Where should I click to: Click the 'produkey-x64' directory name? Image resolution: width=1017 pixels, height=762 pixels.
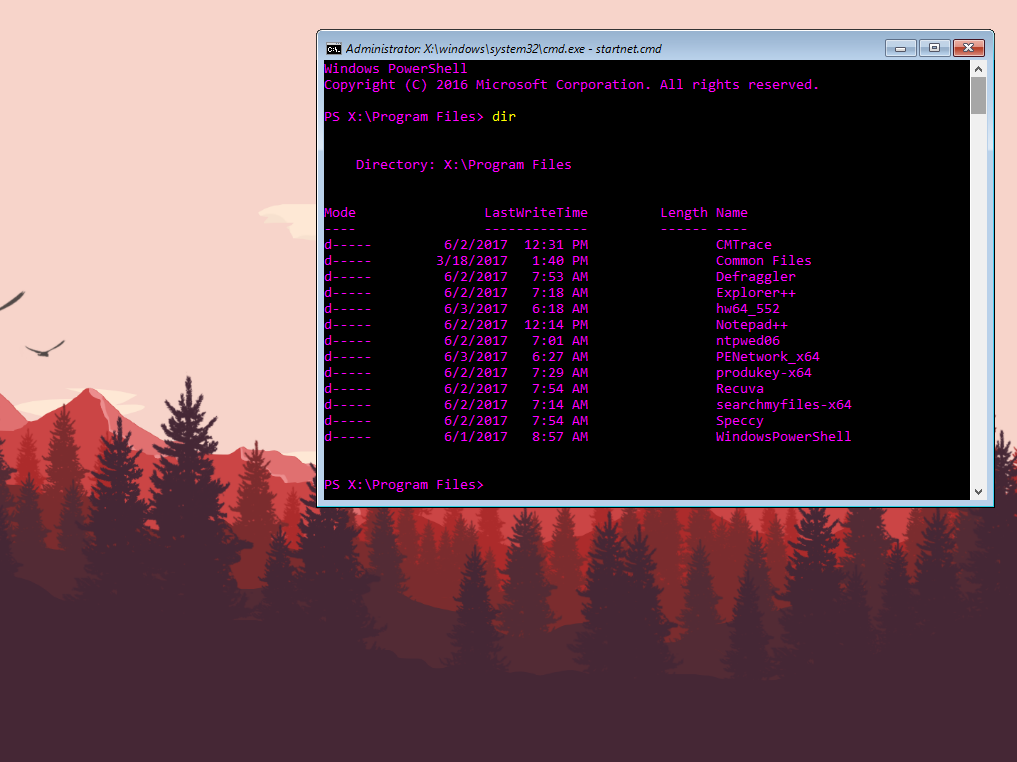(x=763, y=373)
